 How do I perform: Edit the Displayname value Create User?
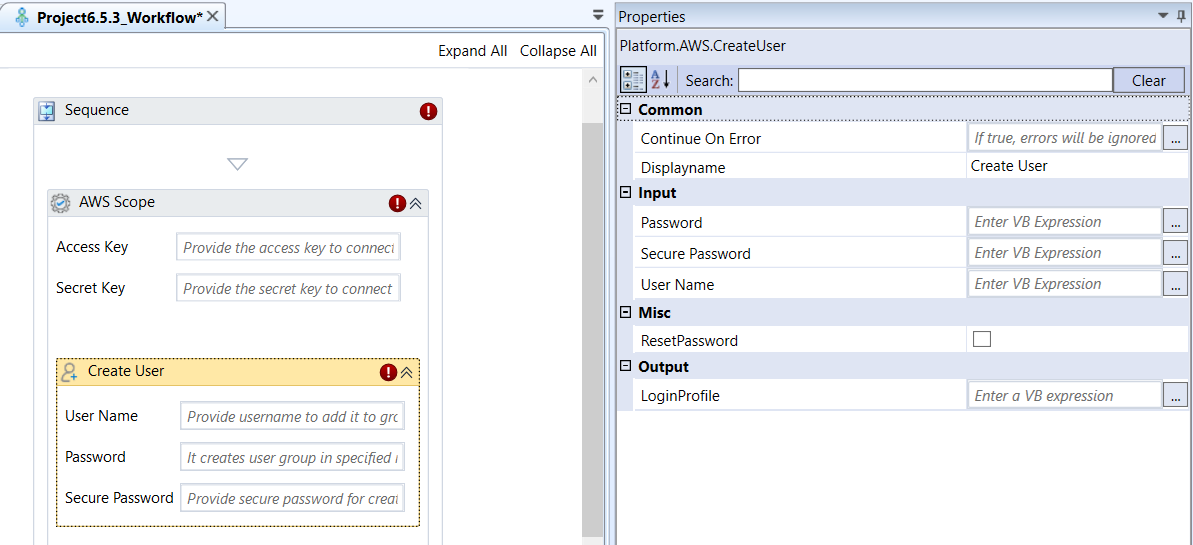tap(1009, 166)
